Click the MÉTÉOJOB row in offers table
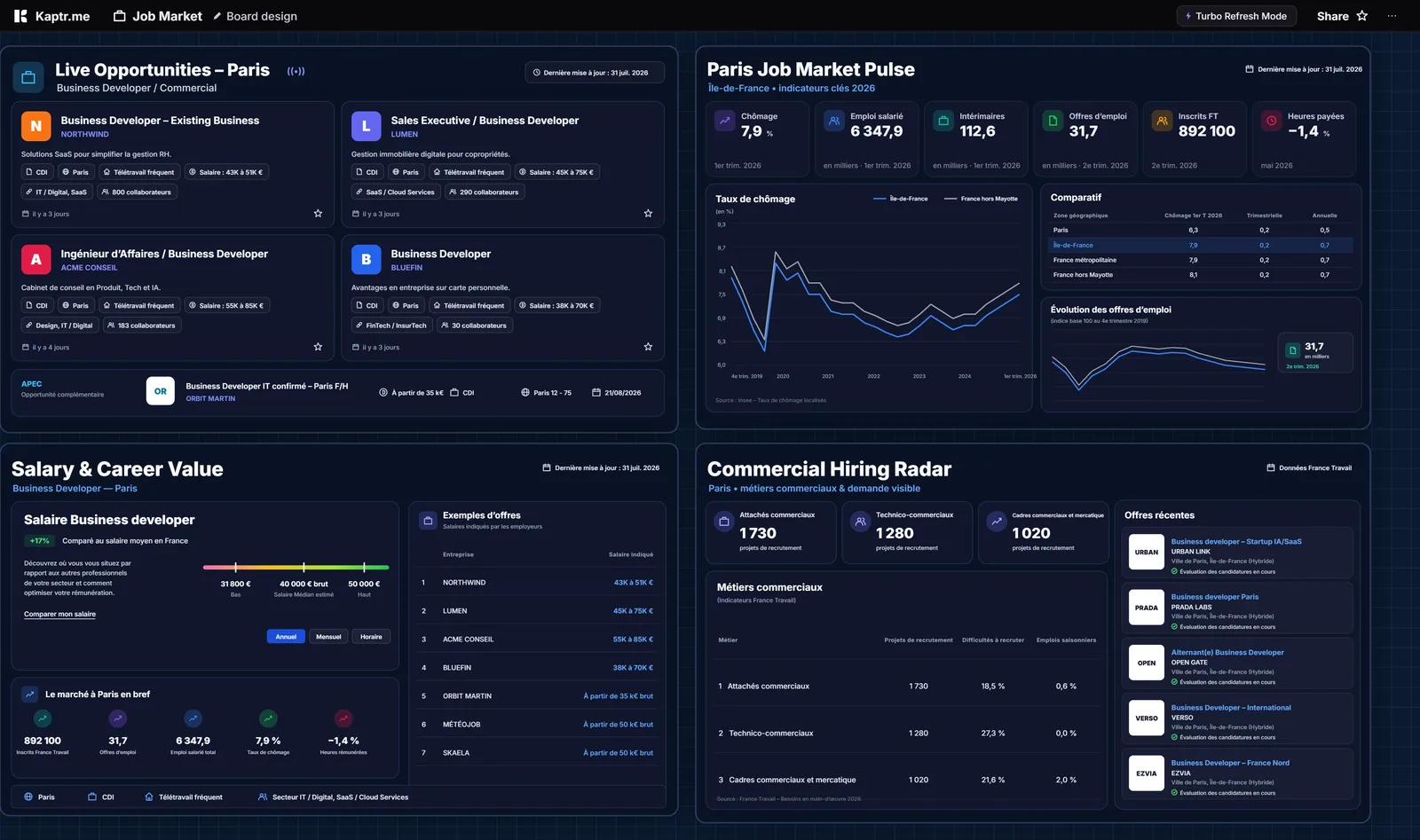The width and height of the screenshot is (1420, 840). click(x=537, y=725)
